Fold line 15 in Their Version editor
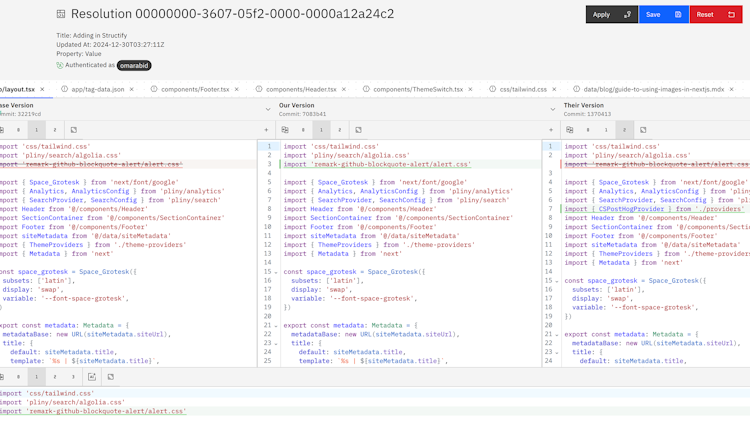The image size is (750, 422). (x=557, y=281)
